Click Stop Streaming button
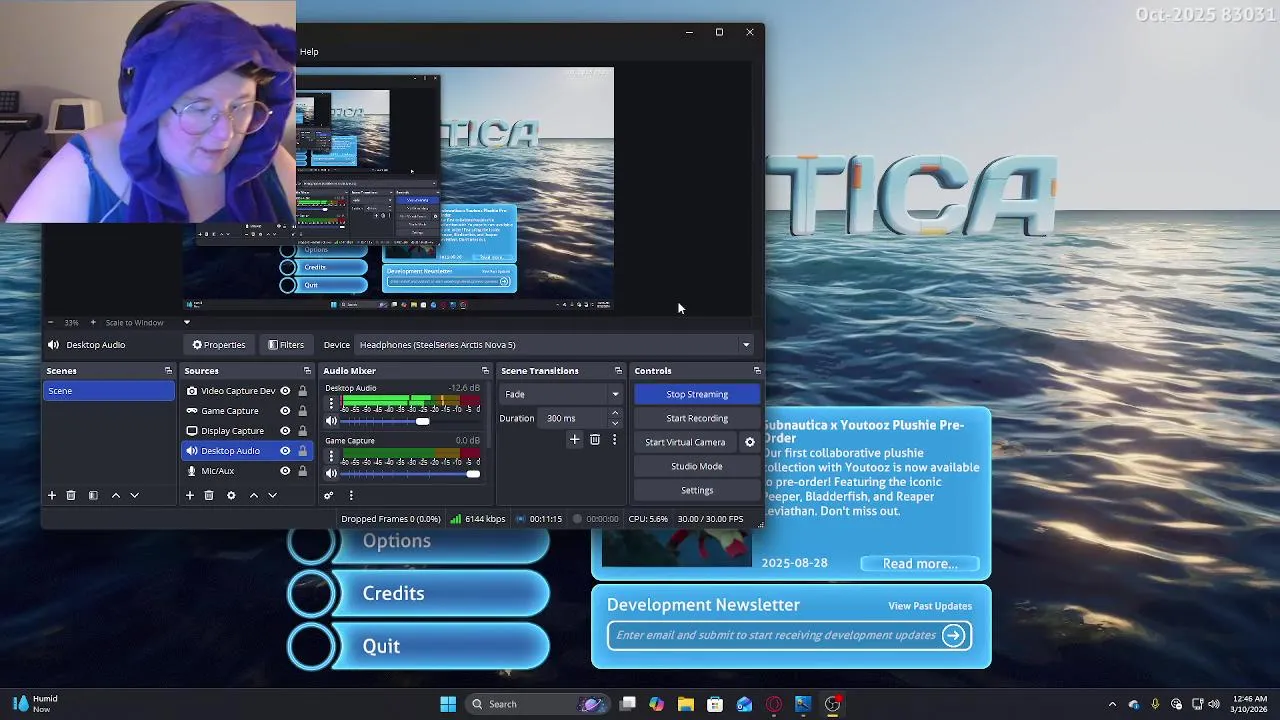This screenshot has height=720, width=1280. tap(697, 394)
